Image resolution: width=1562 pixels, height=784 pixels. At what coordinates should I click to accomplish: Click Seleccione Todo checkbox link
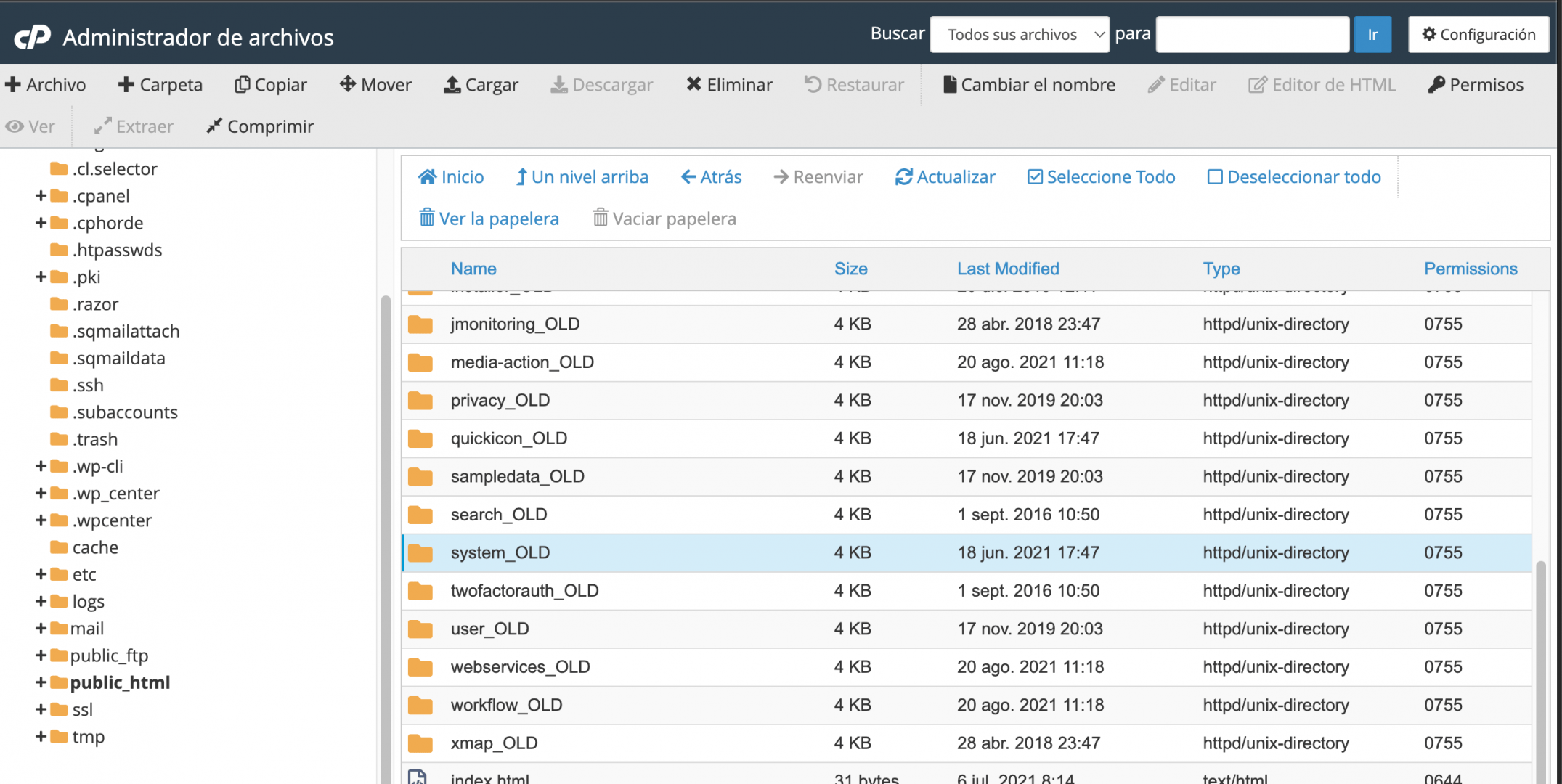pyautogui.click(x=1102, y=177)
